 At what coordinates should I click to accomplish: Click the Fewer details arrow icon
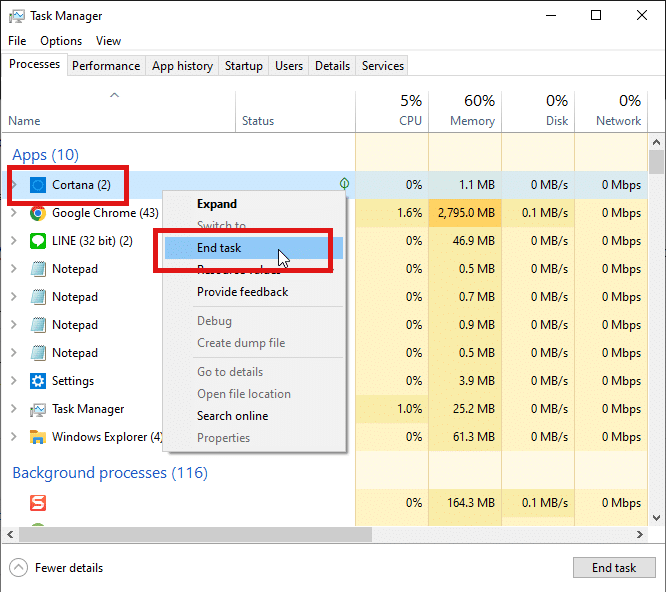(18, 568)
